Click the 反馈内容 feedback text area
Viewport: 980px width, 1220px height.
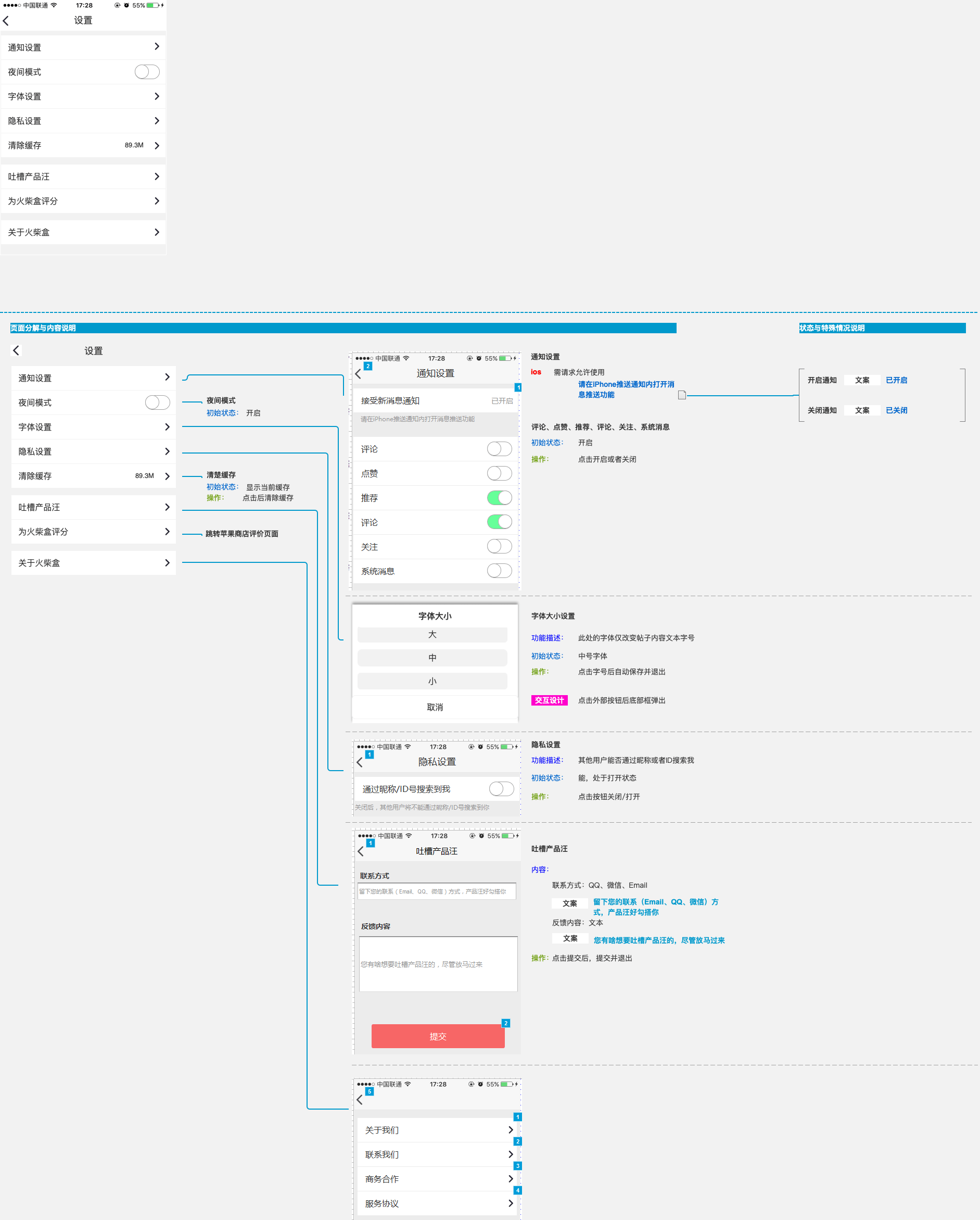click(438, 964)
